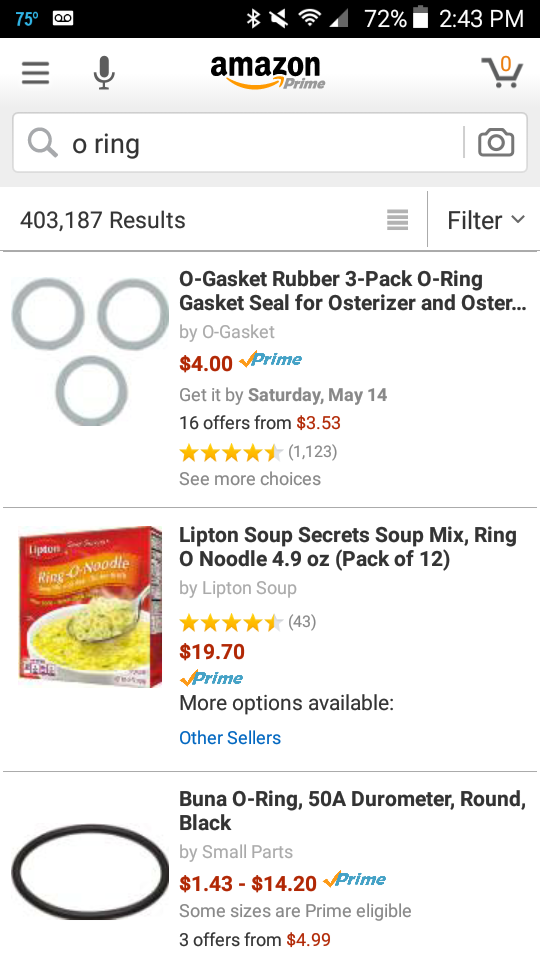Switch results layout with list view icon
The width and height of the screenshot is (540, 960).
click(397, 220)
